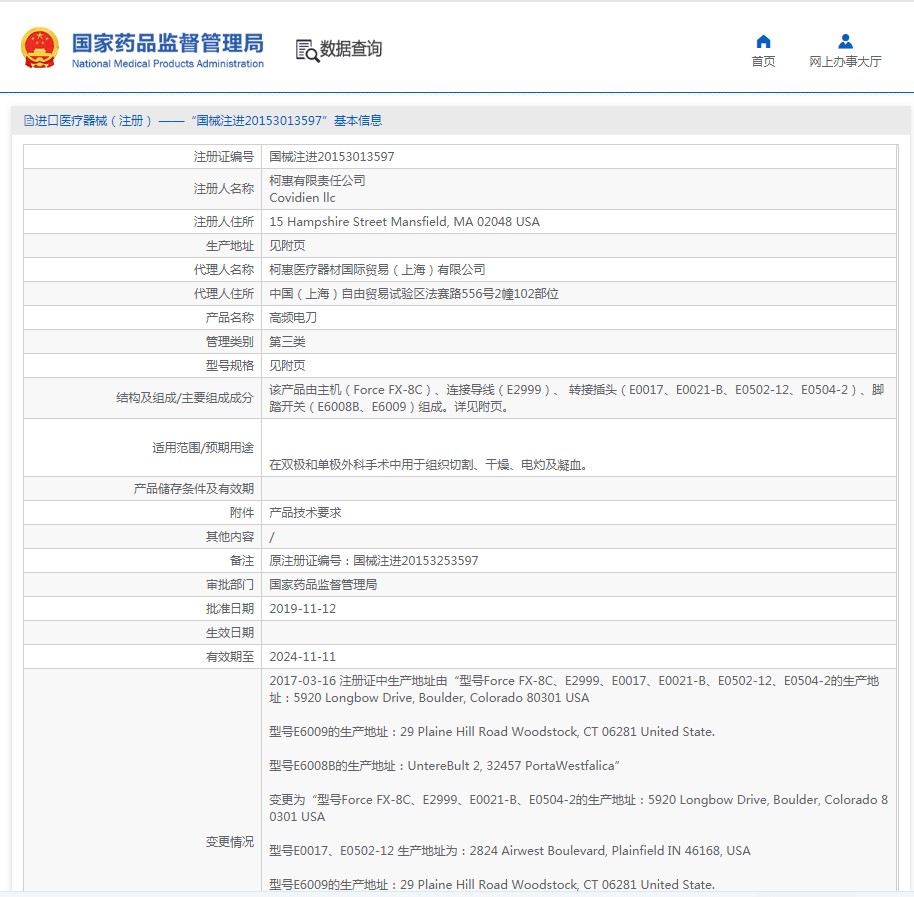Screen dimensions: 914x897
Task: Click the 批准日期 field label
Action: tap(230, 608)
